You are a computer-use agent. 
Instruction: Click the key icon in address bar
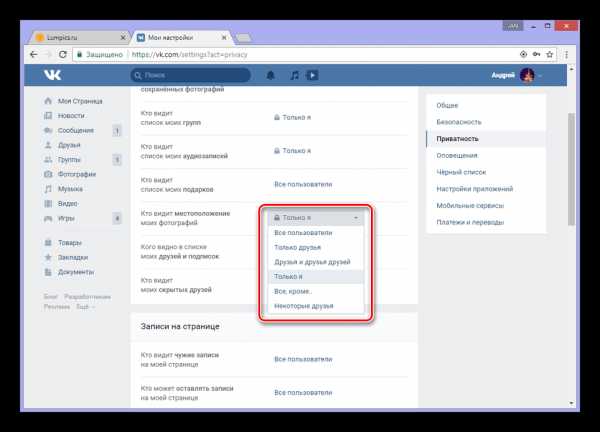pyautogui.click(x=536, y=55)
